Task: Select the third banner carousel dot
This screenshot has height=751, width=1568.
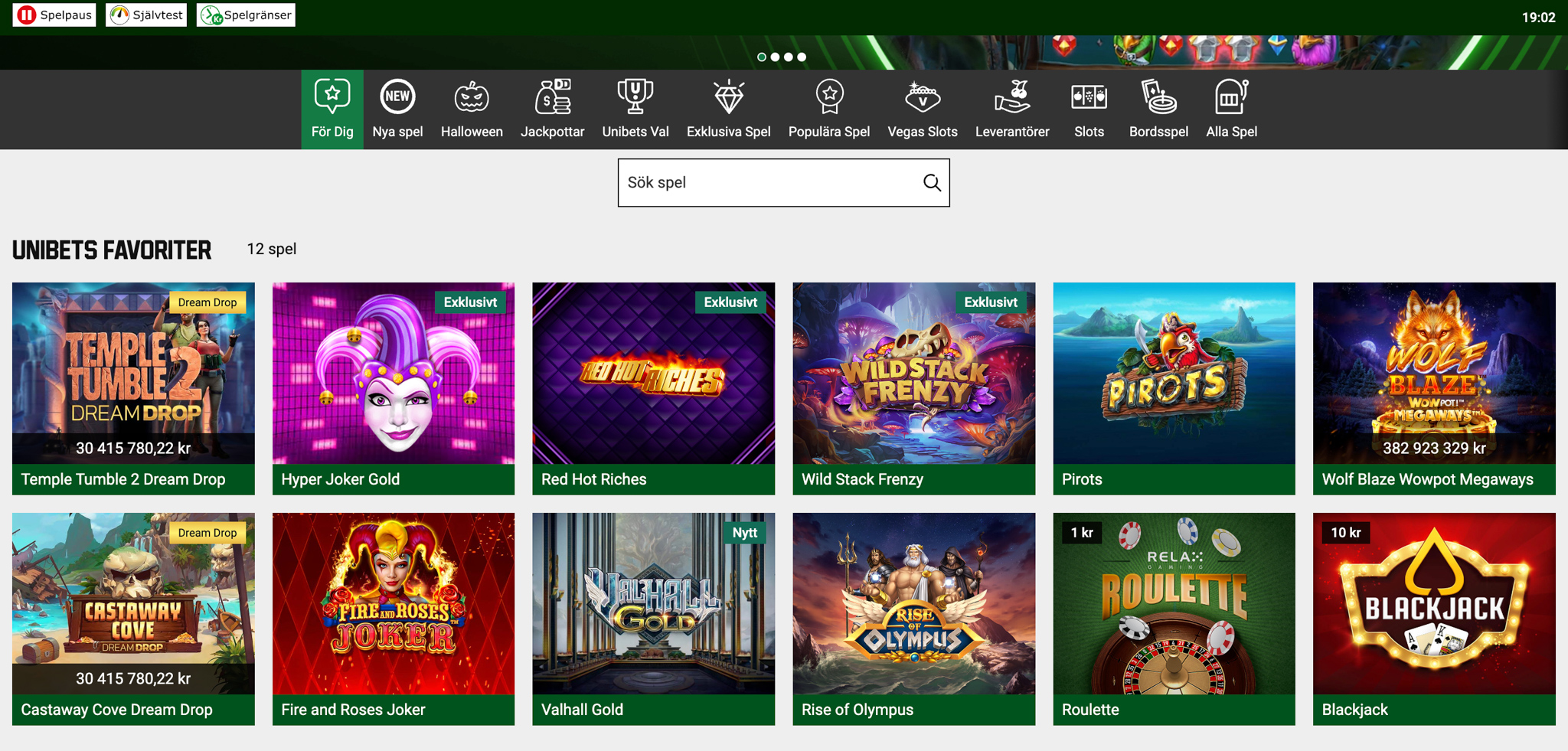Action: click(x=788, y=57)
